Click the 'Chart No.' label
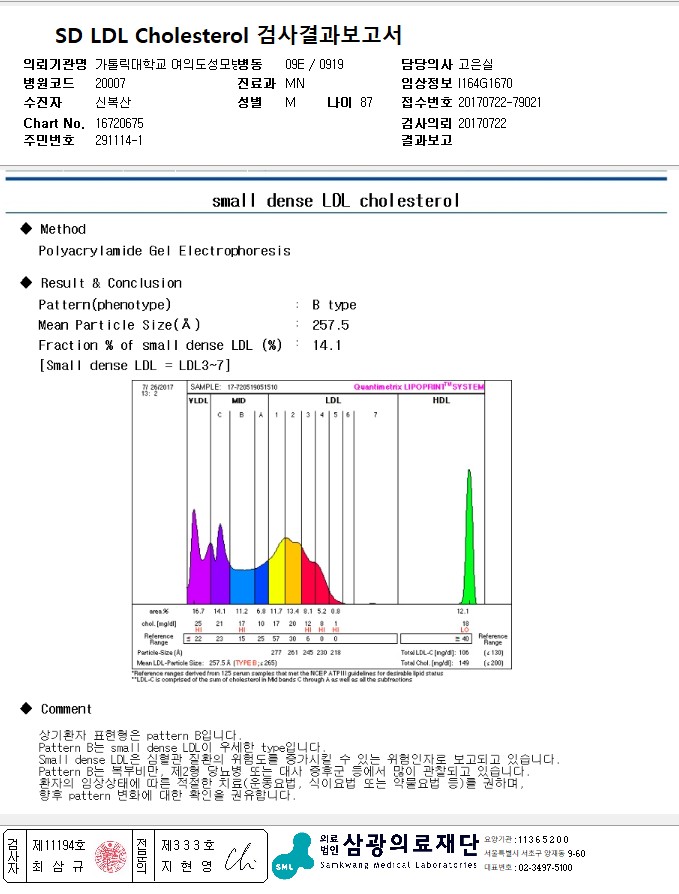This screenshot has width=679, height=894. tap(54, 123)
